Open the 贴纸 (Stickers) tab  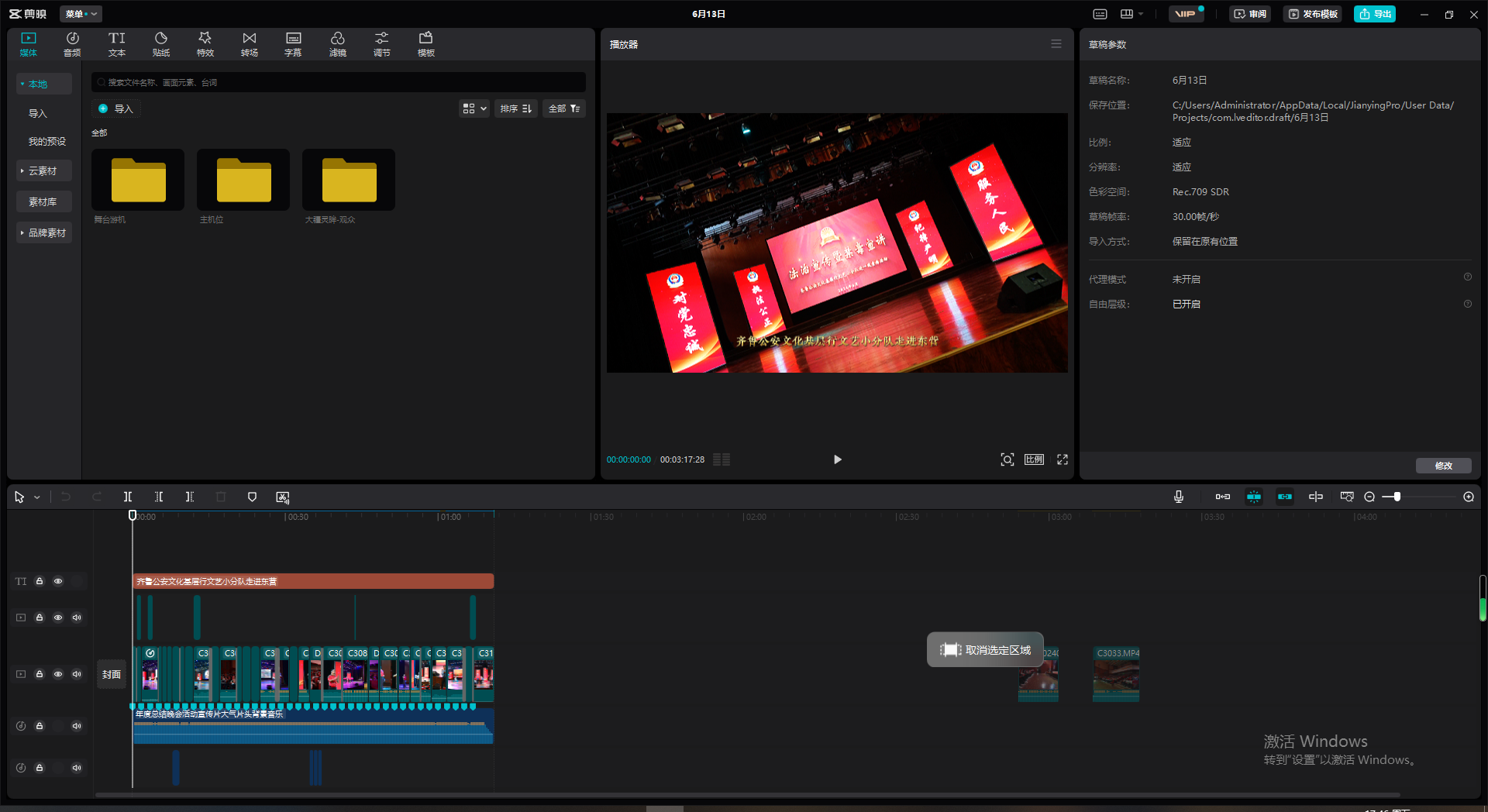click(160, 44)
